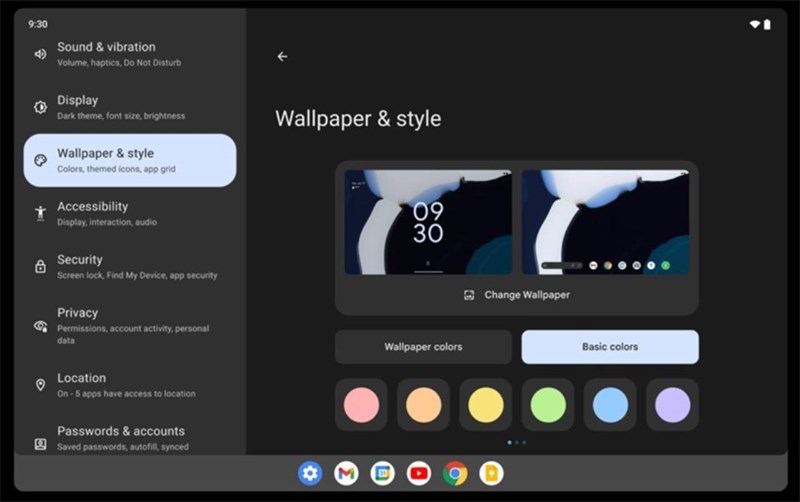Click the Wallpaper & style palette icon
This screenshot has height=502, width=800.
tap(40, 160)
